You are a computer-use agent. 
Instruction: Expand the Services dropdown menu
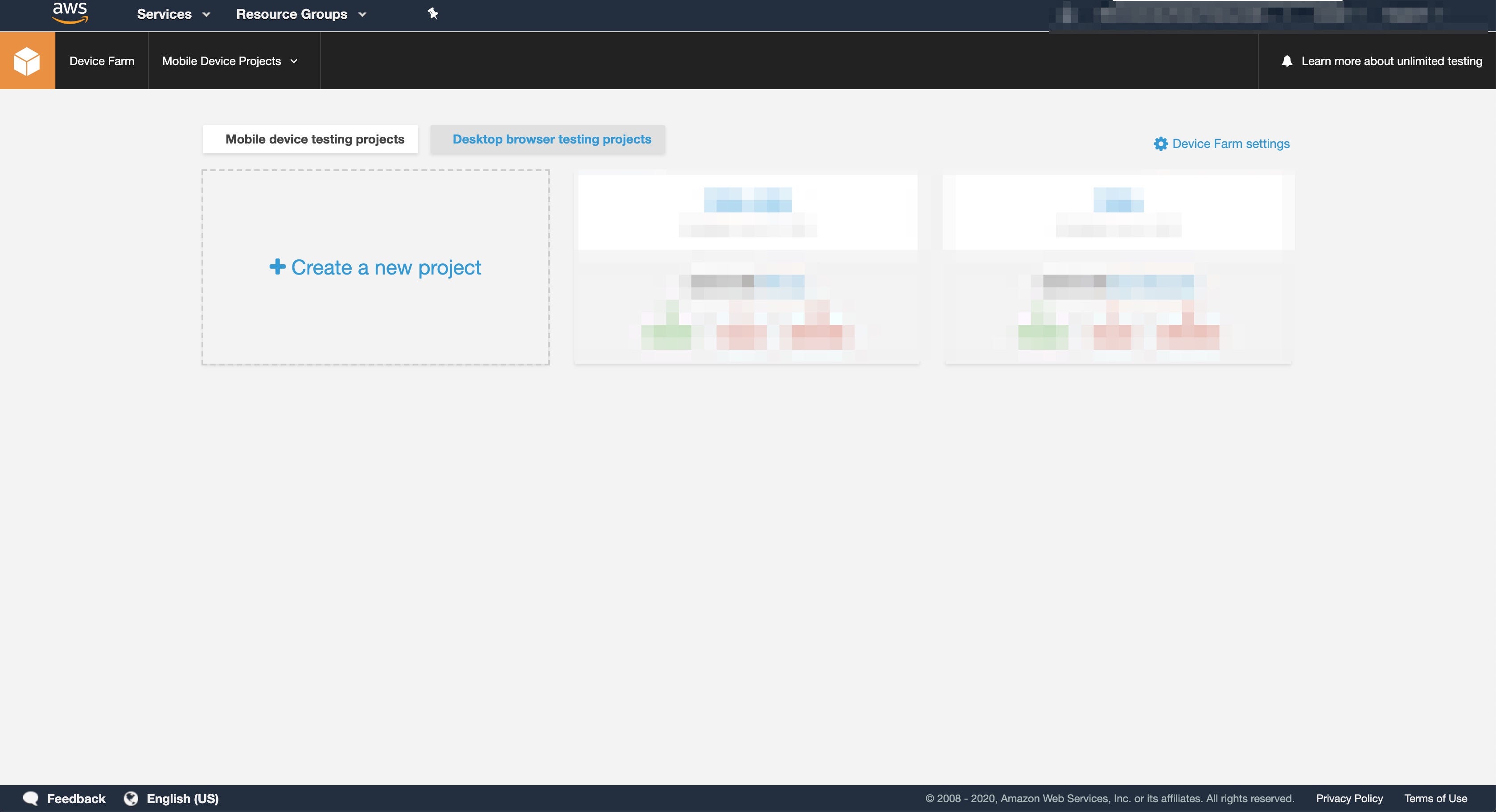173,14
